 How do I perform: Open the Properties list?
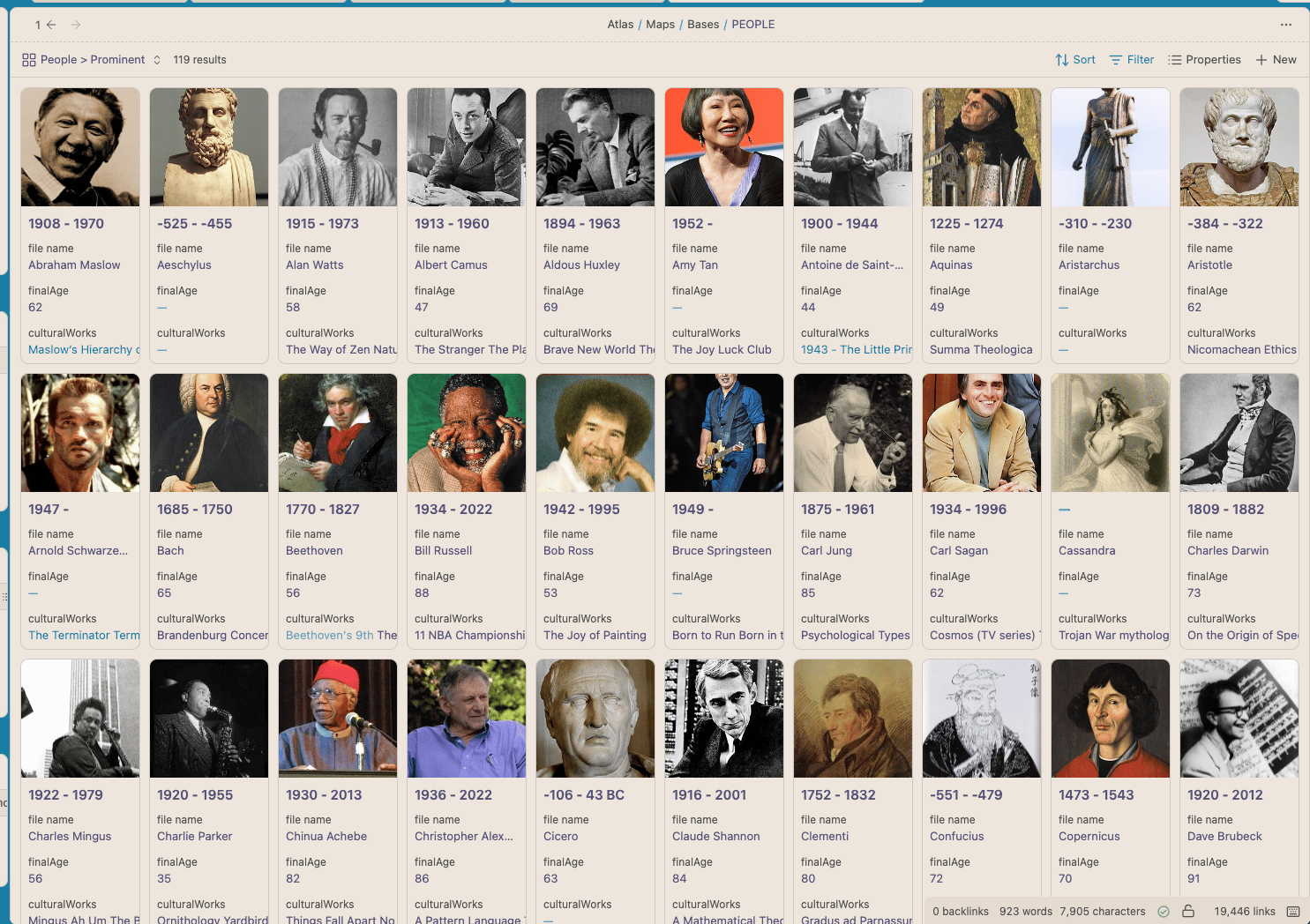pos(1204,60)
